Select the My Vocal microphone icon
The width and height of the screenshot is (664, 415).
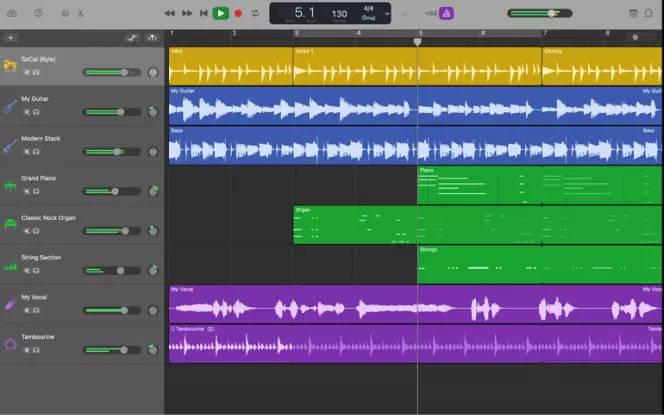click(x=10, y=304)
